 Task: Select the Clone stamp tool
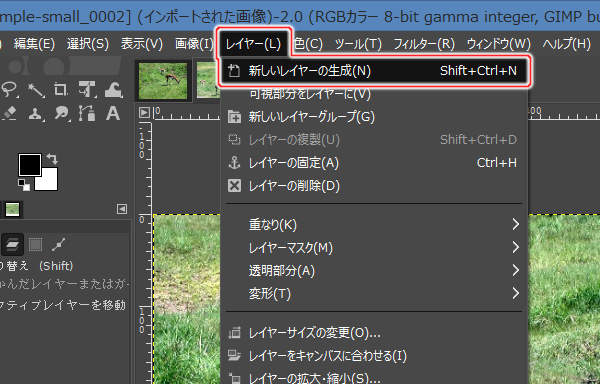tap(36, 114)
